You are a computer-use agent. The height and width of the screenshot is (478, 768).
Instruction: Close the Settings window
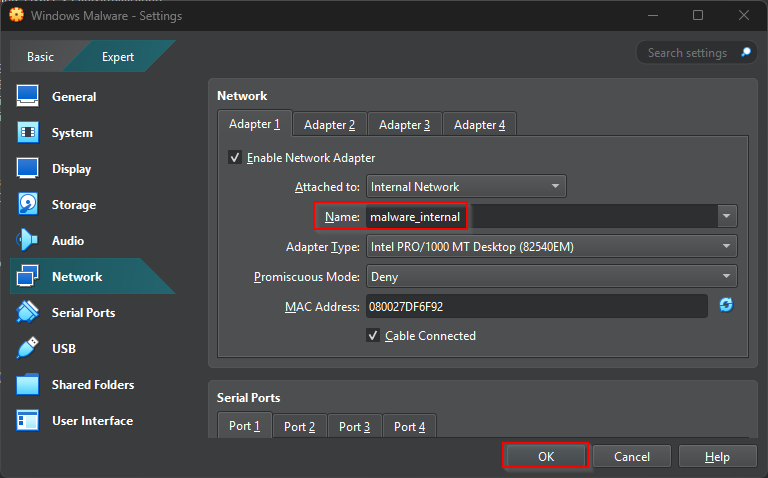[744, 15]
